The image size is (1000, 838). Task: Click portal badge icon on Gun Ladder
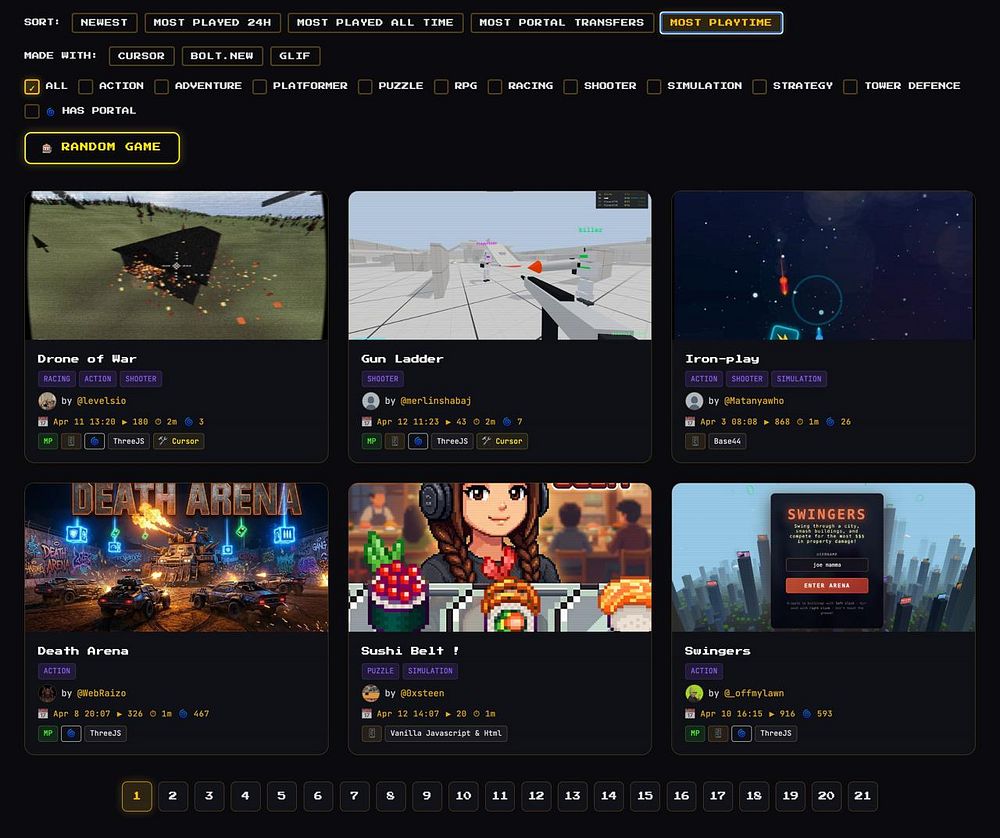coord(418,441)
